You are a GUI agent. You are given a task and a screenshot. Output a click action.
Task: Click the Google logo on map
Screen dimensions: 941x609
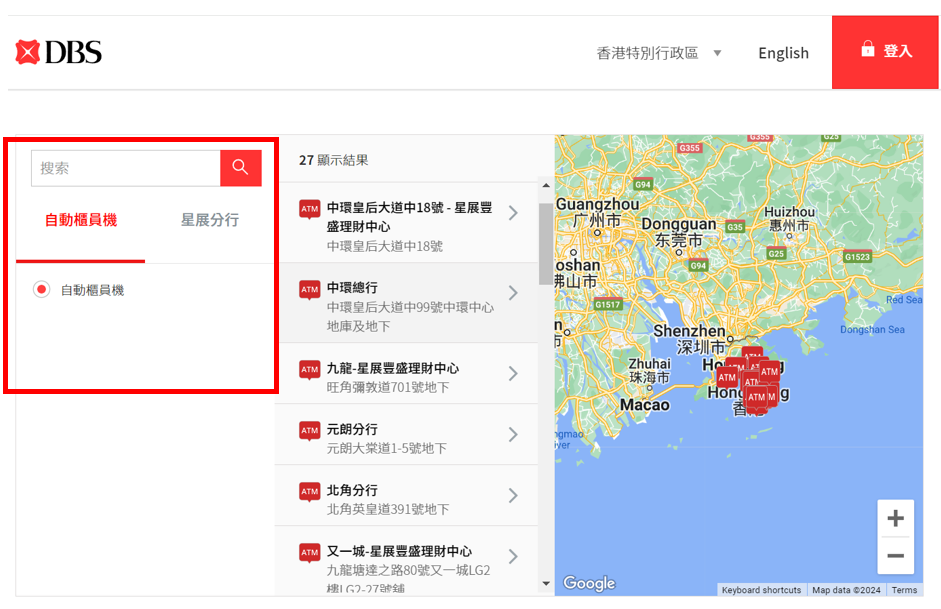pyautogui.click(x=589, y=583)
